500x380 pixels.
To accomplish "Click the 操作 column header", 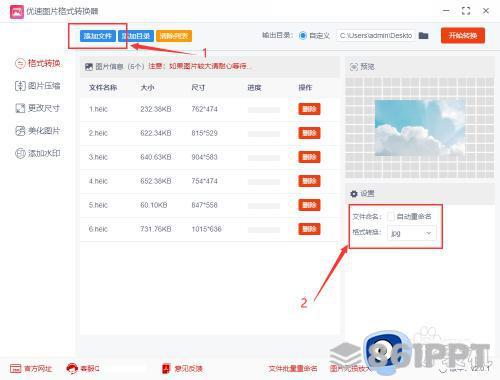I will [x=305, y=88].
